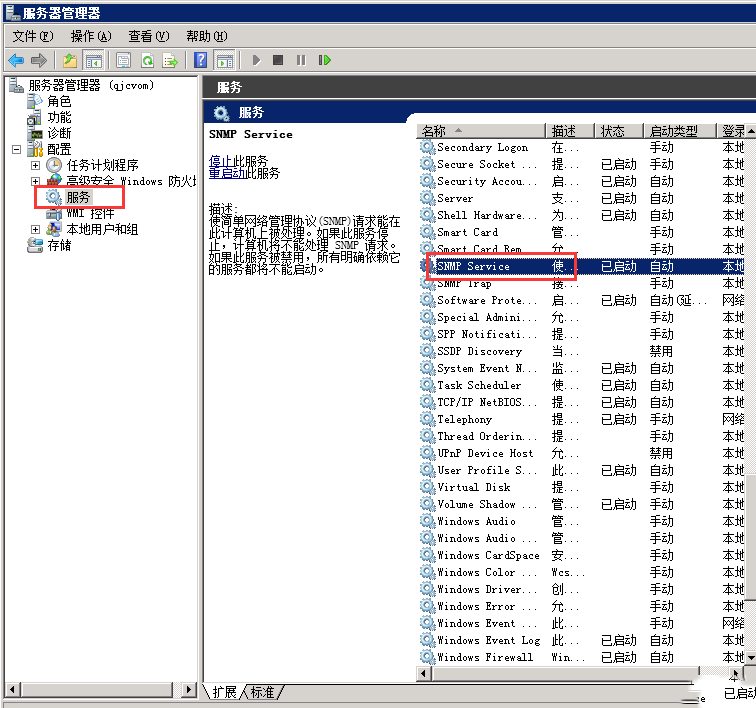Expand the 高级安全 Windows 防火墙 node
The width and height of the screenshot is (756, 708).
pos(35,181)
